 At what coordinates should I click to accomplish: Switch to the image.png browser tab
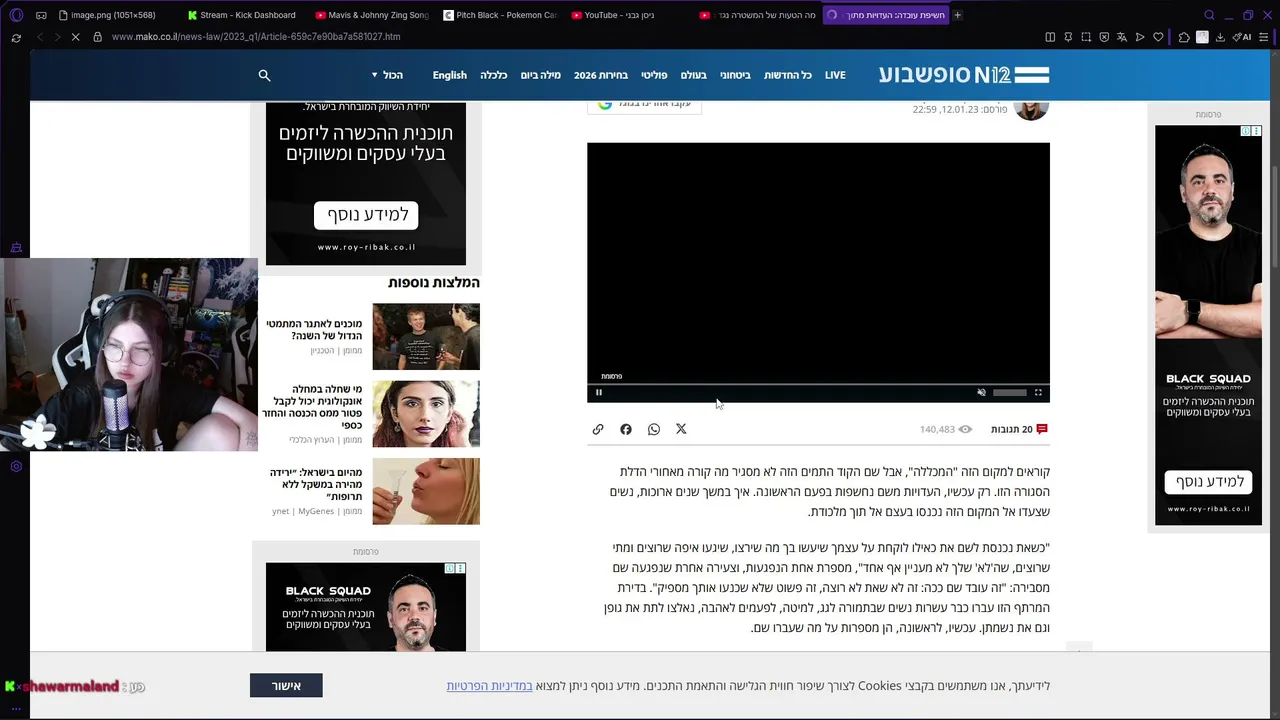112,15
